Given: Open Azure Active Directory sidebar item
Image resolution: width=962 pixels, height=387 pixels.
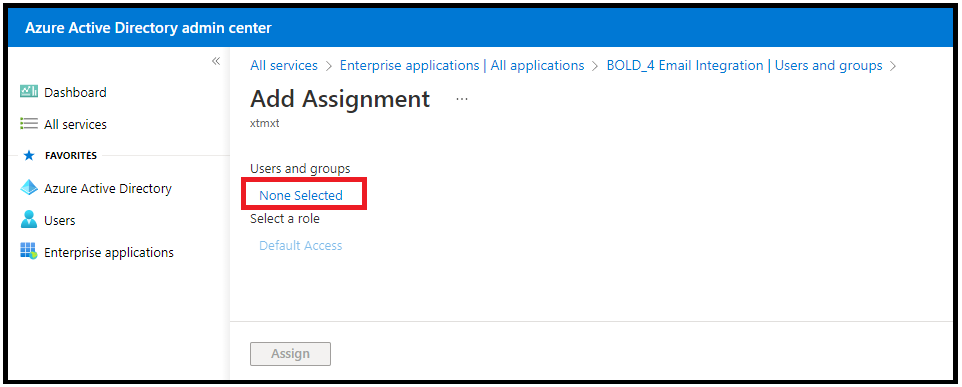Looking at the screenshot, I should 107,188.
